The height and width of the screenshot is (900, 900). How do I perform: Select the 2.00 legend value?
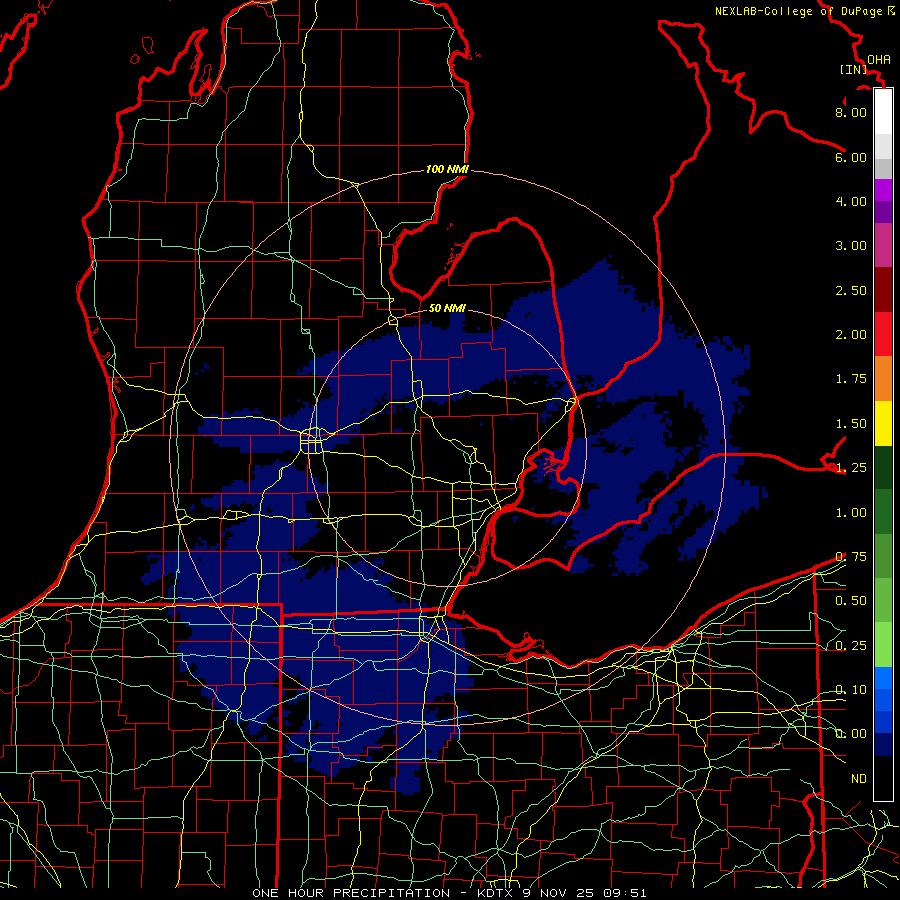[x=851, y=335]
